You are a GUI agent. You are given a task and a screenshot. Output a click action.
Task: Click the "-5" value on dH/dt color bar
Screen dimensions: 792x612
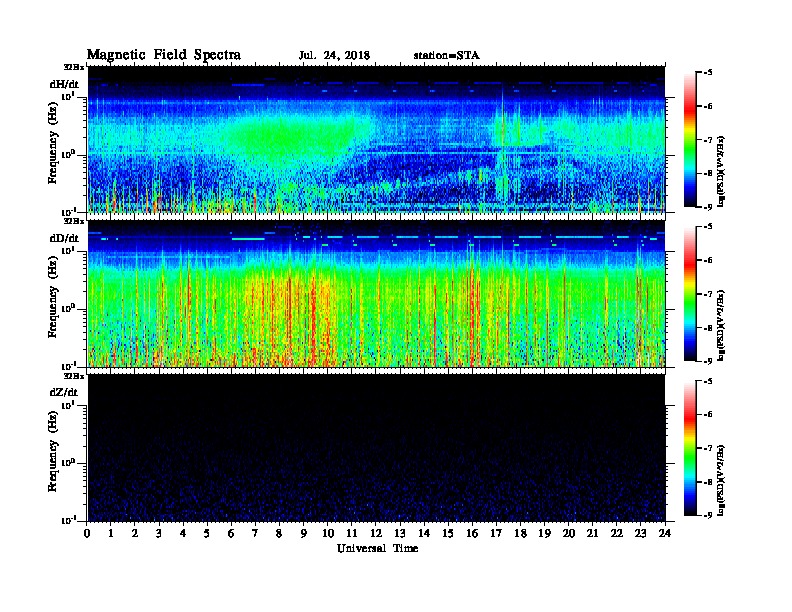(708, 73)
